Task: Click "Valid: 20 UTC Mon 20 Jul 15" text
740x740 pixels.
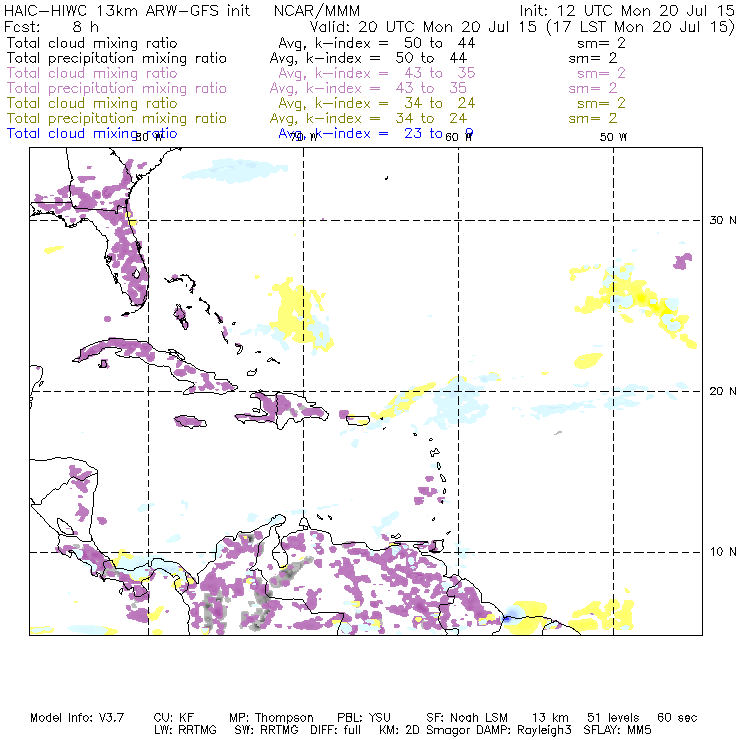Action: pos(423,27)
